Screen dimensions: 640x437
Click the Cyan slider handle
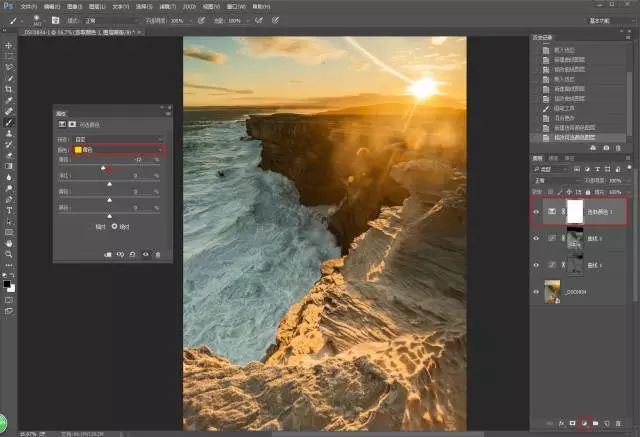click(x=104, y=169)
